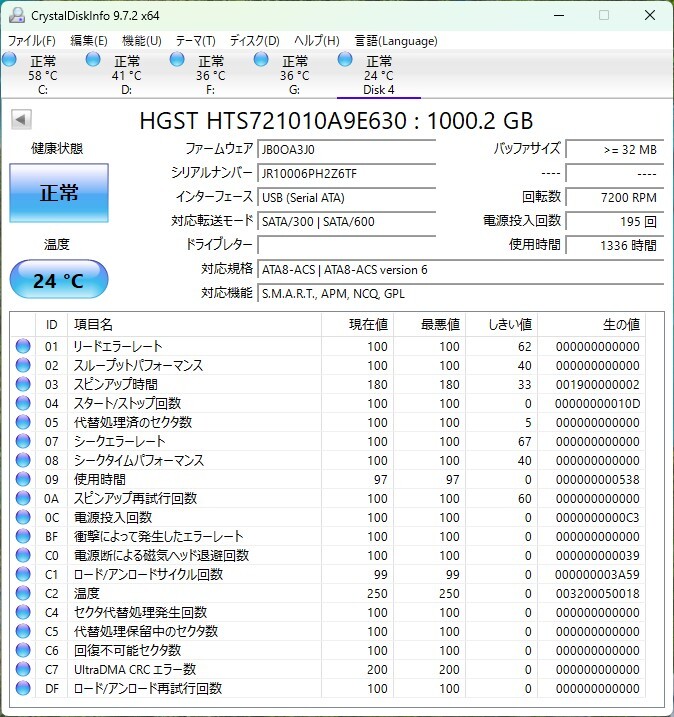Open the 言語(Language) menu
Screen dimensions: 674x717
[x=396, y=41]
